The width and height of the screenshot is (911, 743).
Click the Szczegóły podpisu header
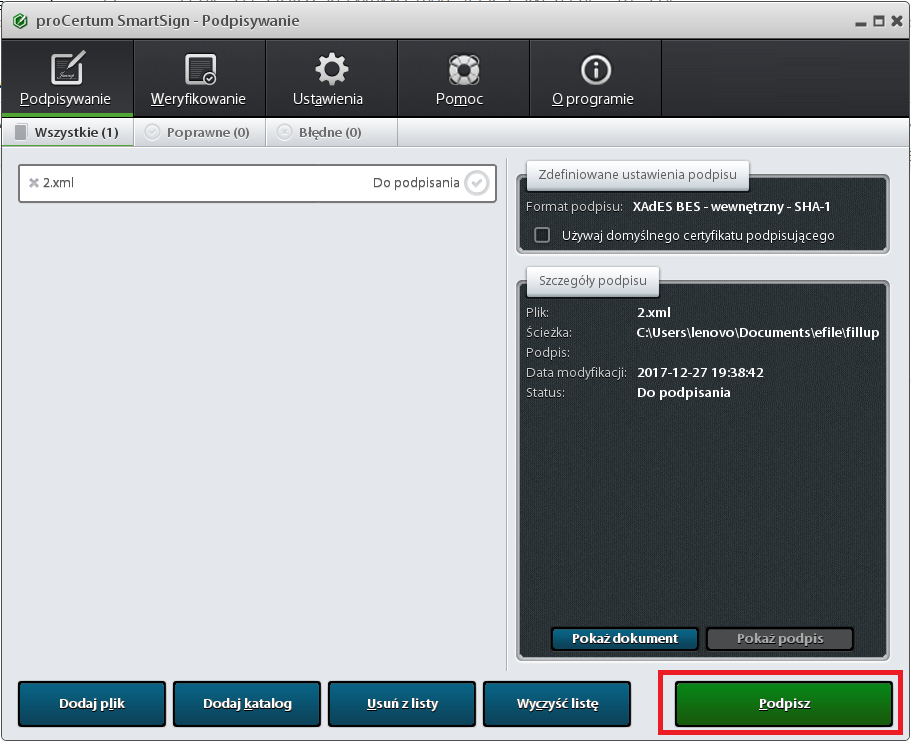point(593,281)
